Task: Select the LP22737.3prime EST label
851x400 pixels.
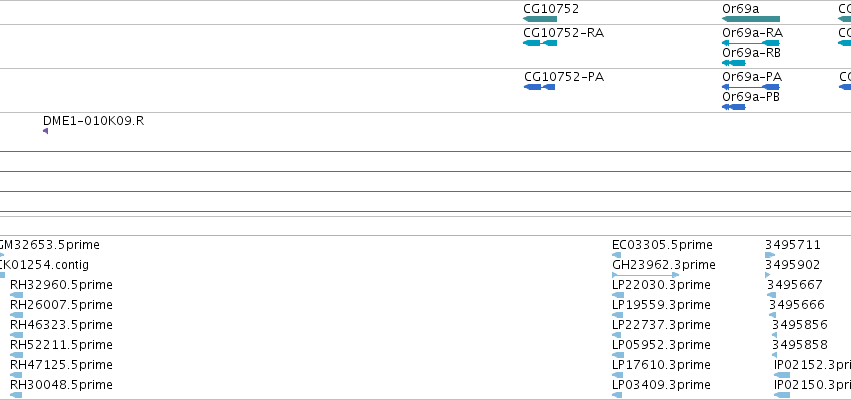Action: [x=661, y=325]
